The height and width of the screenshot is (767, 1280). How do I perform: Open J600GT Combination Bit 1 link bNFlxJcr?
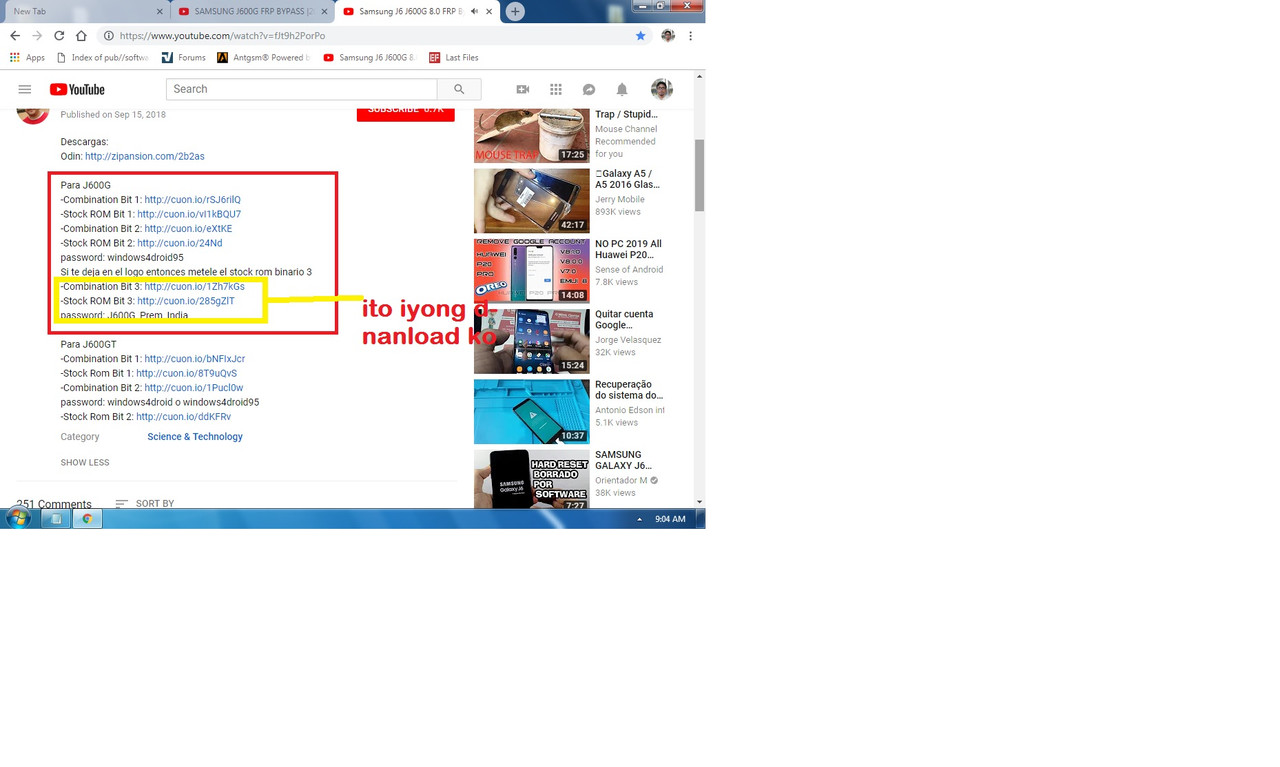[x=194, y=359]
